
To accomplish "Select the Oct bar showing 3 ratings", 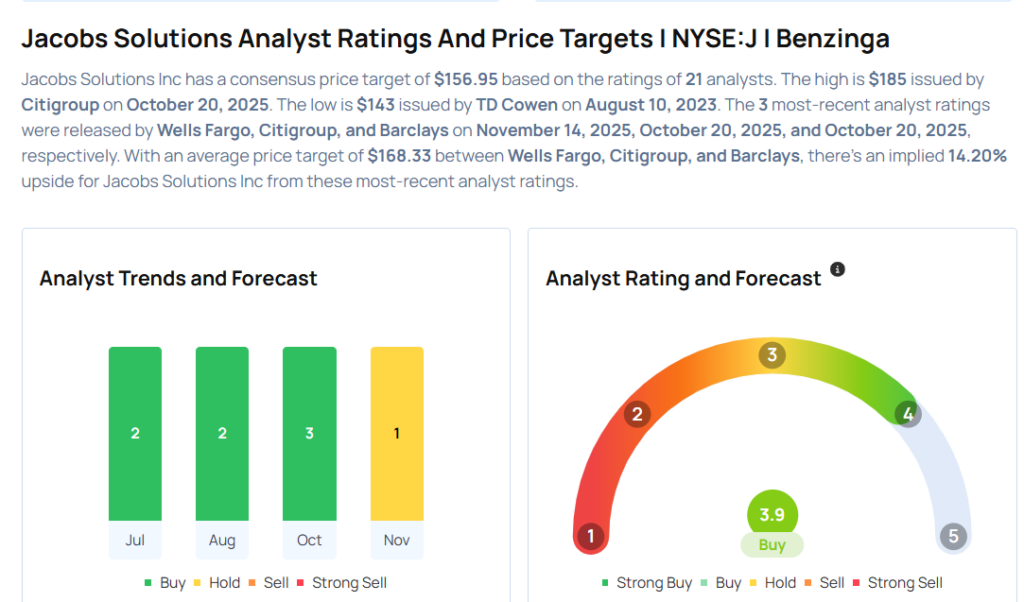I will point(309,433).
